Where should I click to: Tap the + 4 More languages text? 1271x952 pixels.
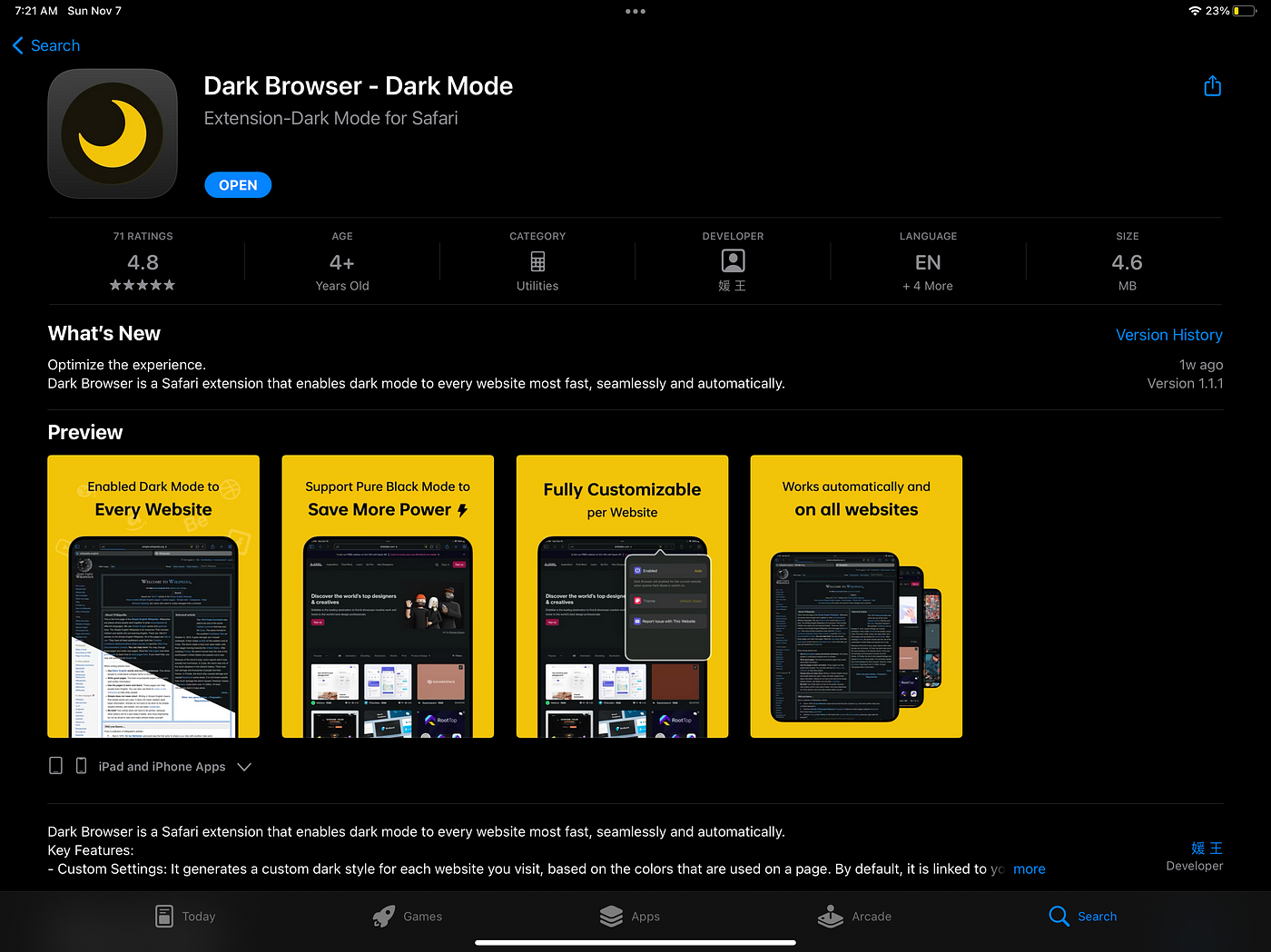[x=928, y=286]
